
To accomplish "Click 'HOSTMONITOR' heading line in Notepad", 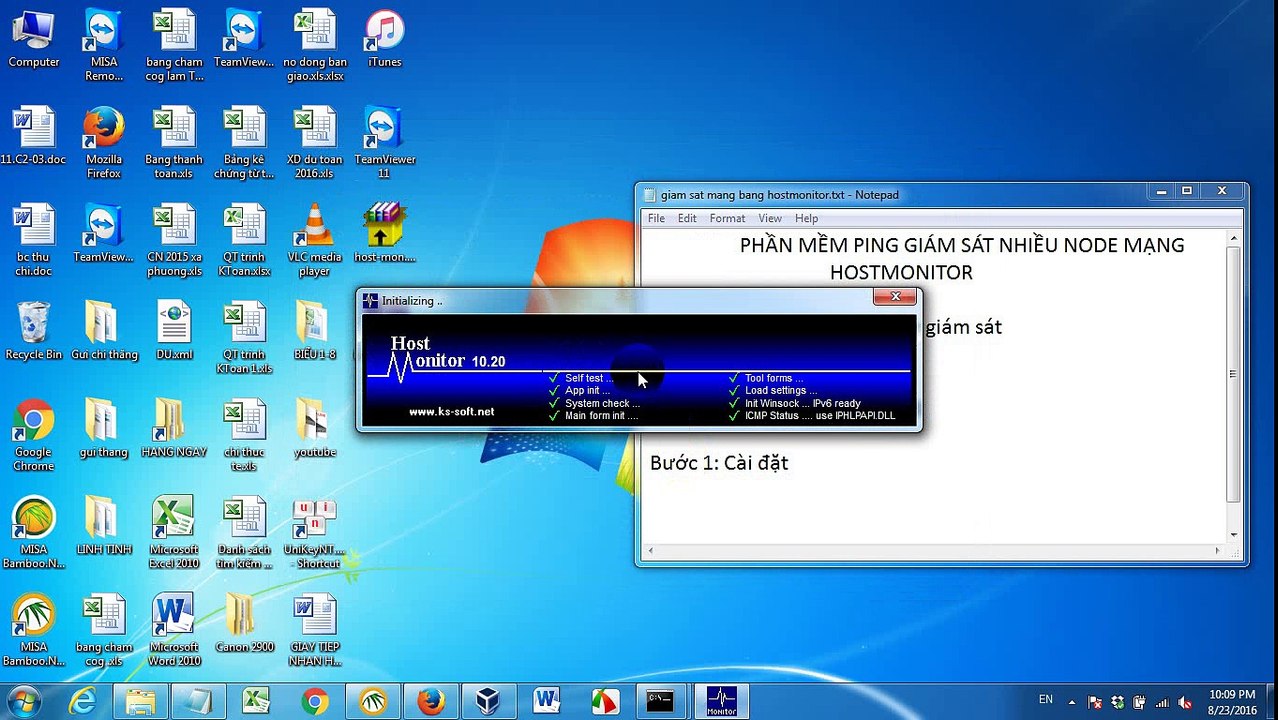I will [x=901, y=272].
